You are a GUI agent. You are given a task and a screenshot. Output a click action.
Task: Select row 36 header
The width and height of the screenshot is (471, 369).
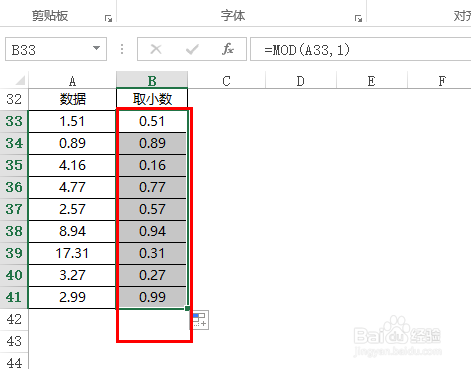[x=14, y=187]
